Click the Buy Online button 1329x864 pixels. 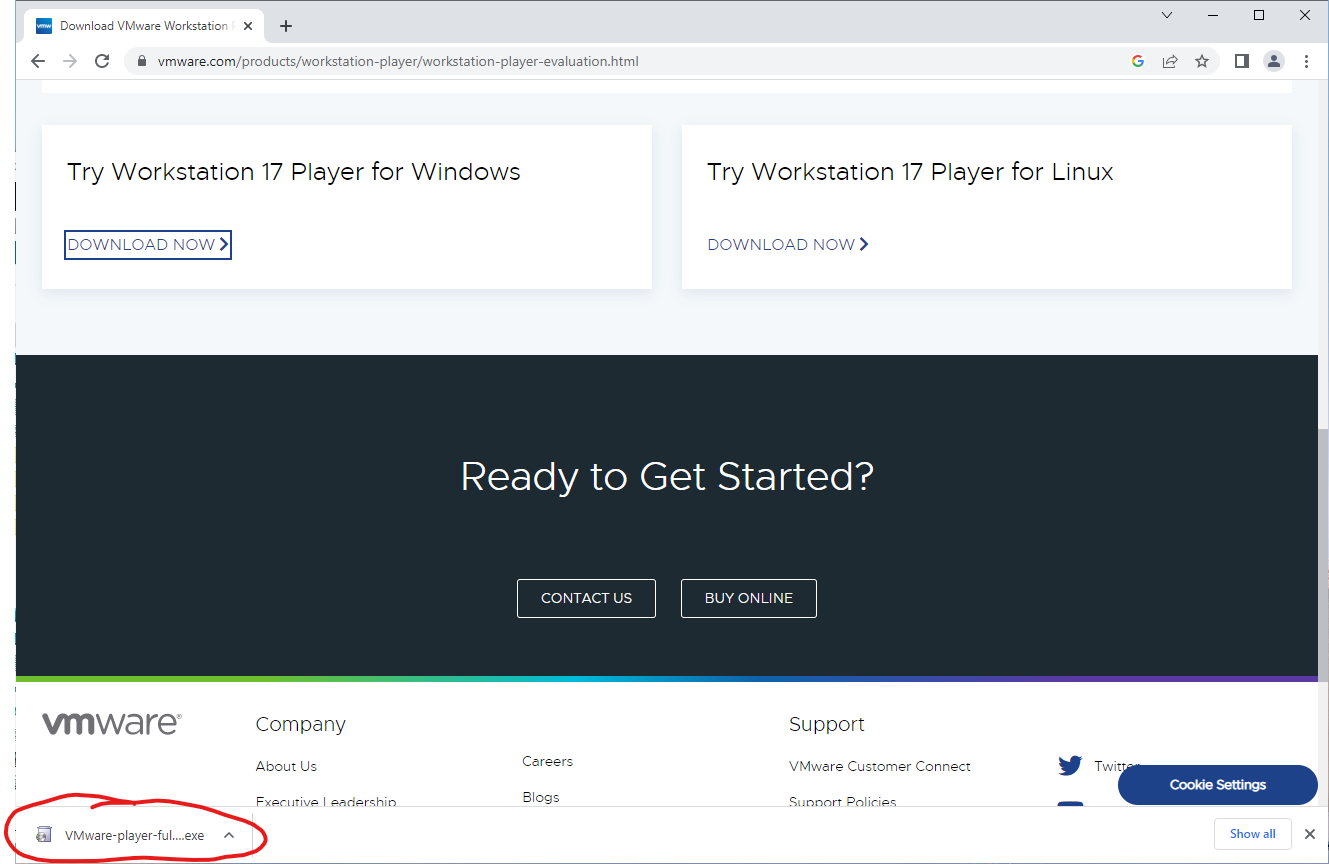click(748, 598)
